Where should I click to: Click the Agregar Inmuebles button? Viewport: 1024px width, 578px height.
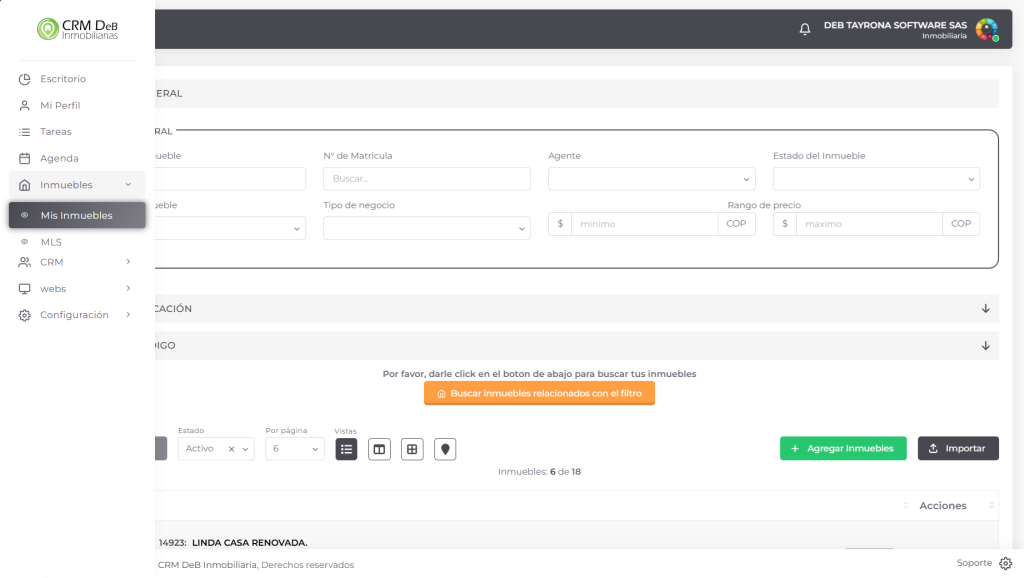tap(843, 448)
